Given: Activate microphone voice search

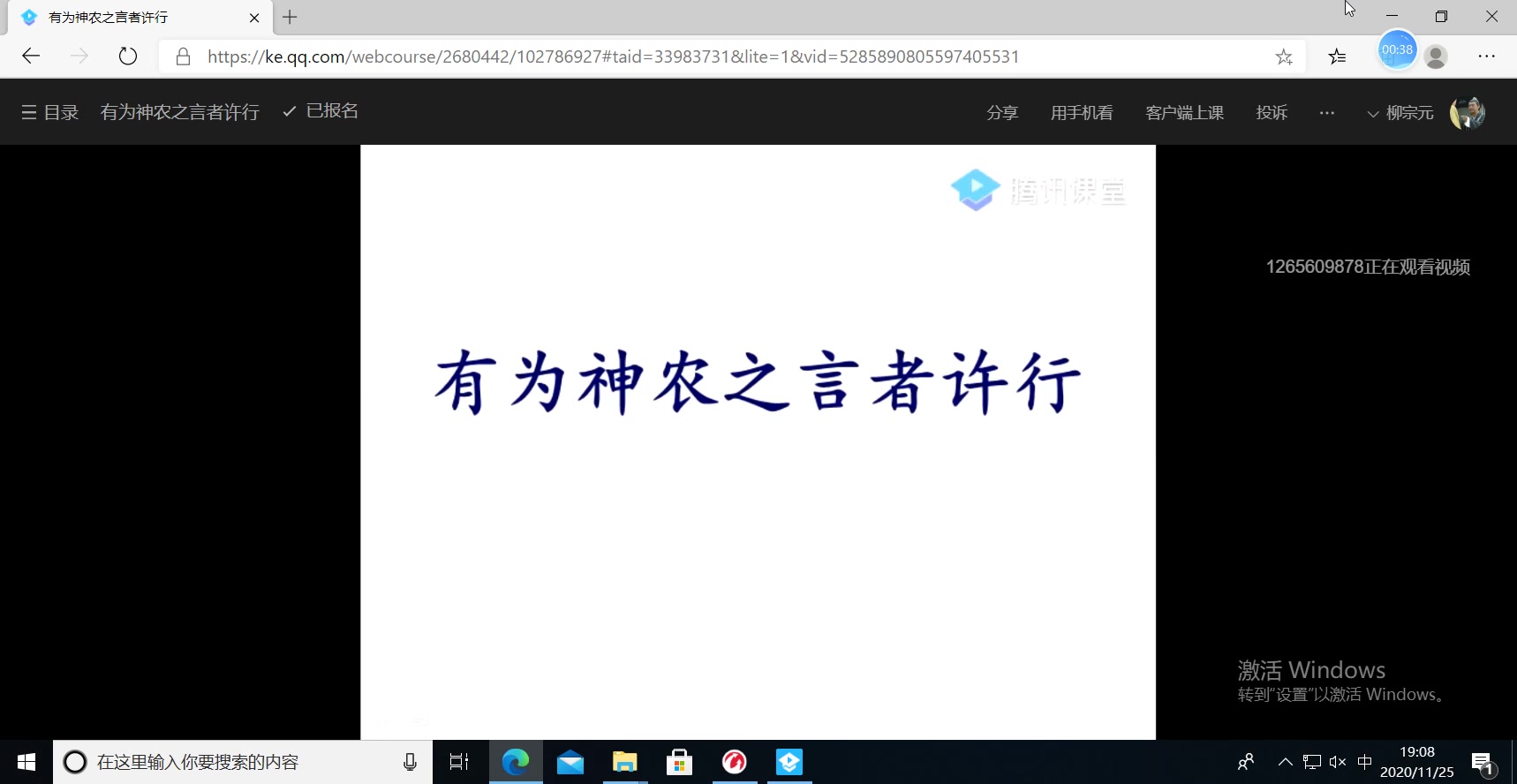Looking at the screenshot, I should coord(410,762).
